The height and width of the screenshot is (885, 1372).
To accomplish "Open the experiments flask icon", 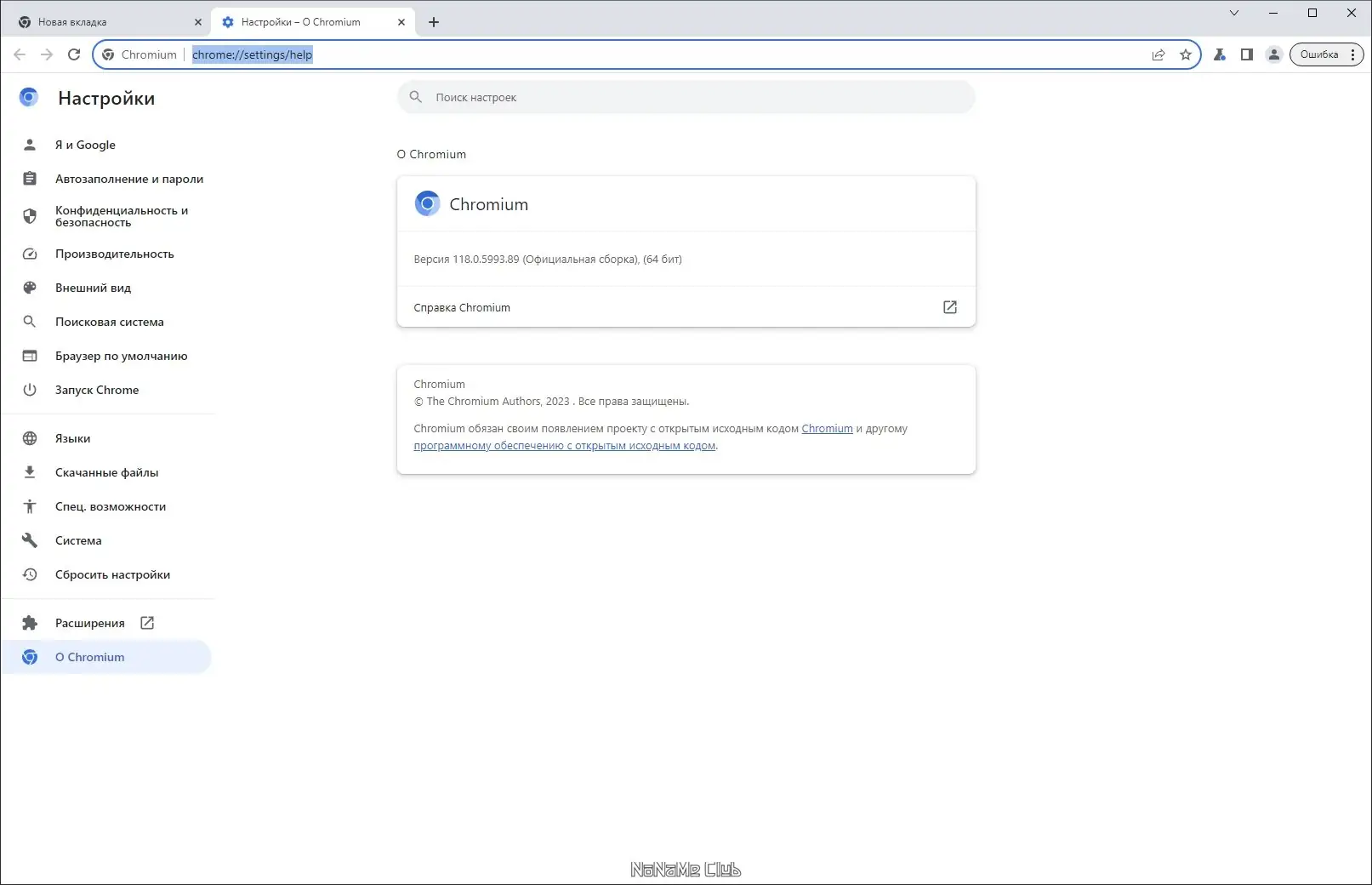I will click(1220, 54).
